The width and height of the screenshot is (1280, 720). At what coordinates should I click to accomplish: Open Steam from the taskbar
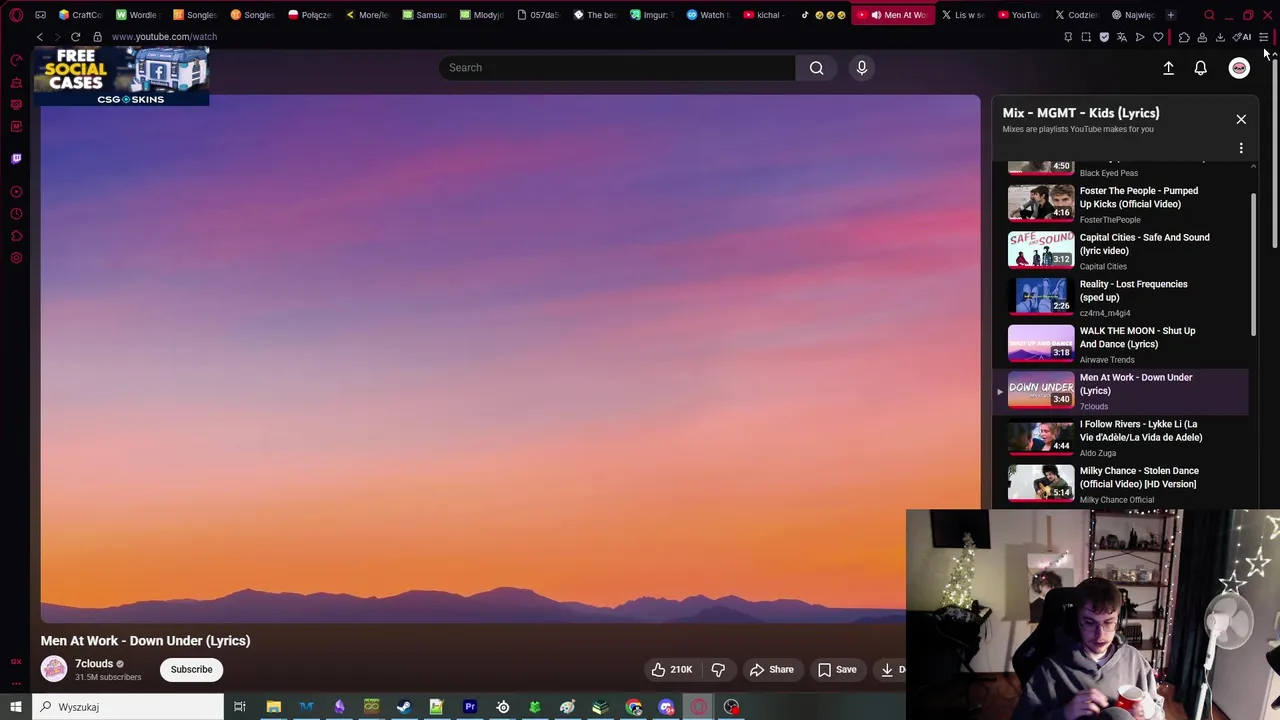click(404, 707)
